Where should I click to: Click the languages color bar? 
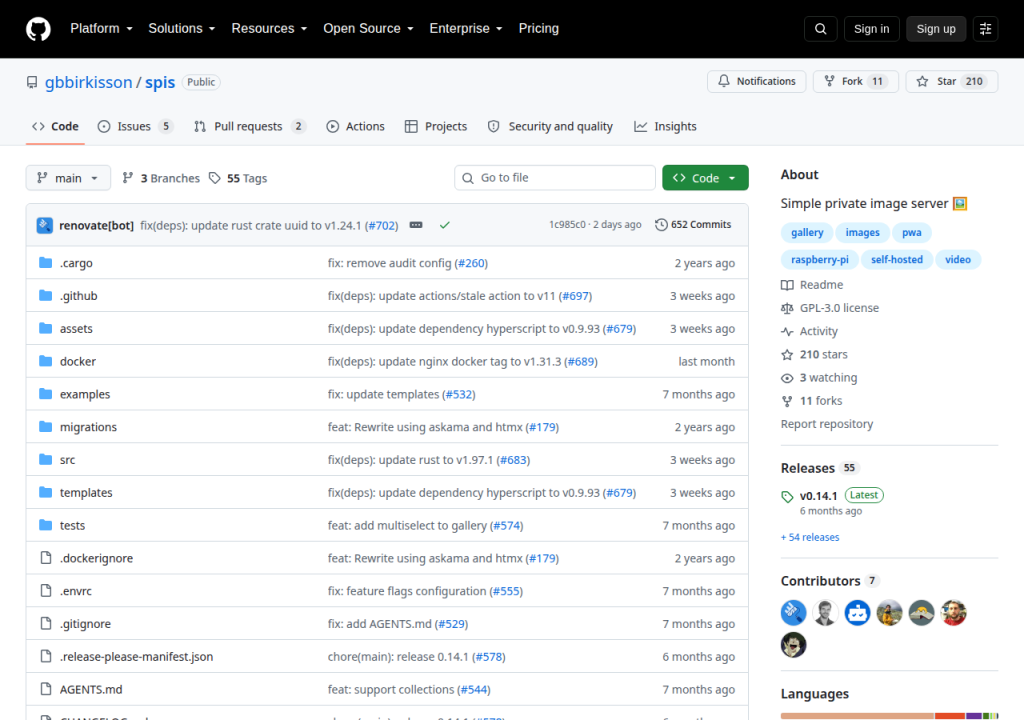[x=889, y=716]
